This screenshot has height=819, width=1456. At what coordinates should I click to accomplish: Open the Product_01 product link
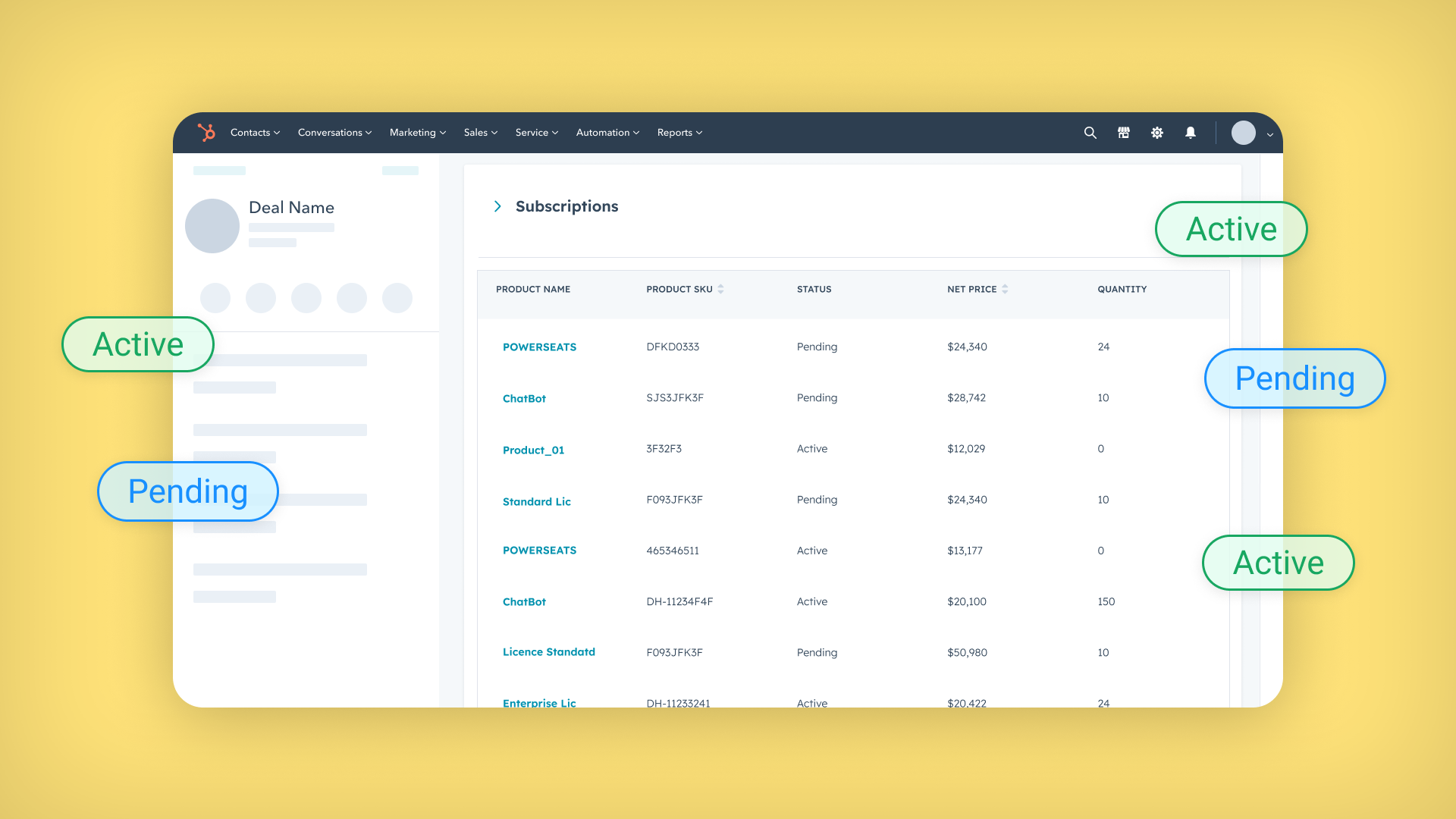click(x=533, y=450)
